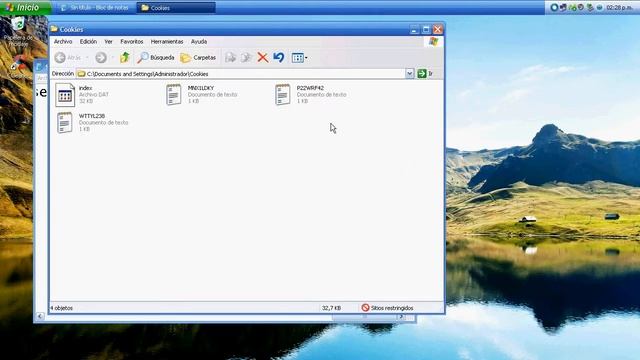This screenshot has width=640, height=360.
Task: Open the Favoritos menu
Action: (131, 42)
